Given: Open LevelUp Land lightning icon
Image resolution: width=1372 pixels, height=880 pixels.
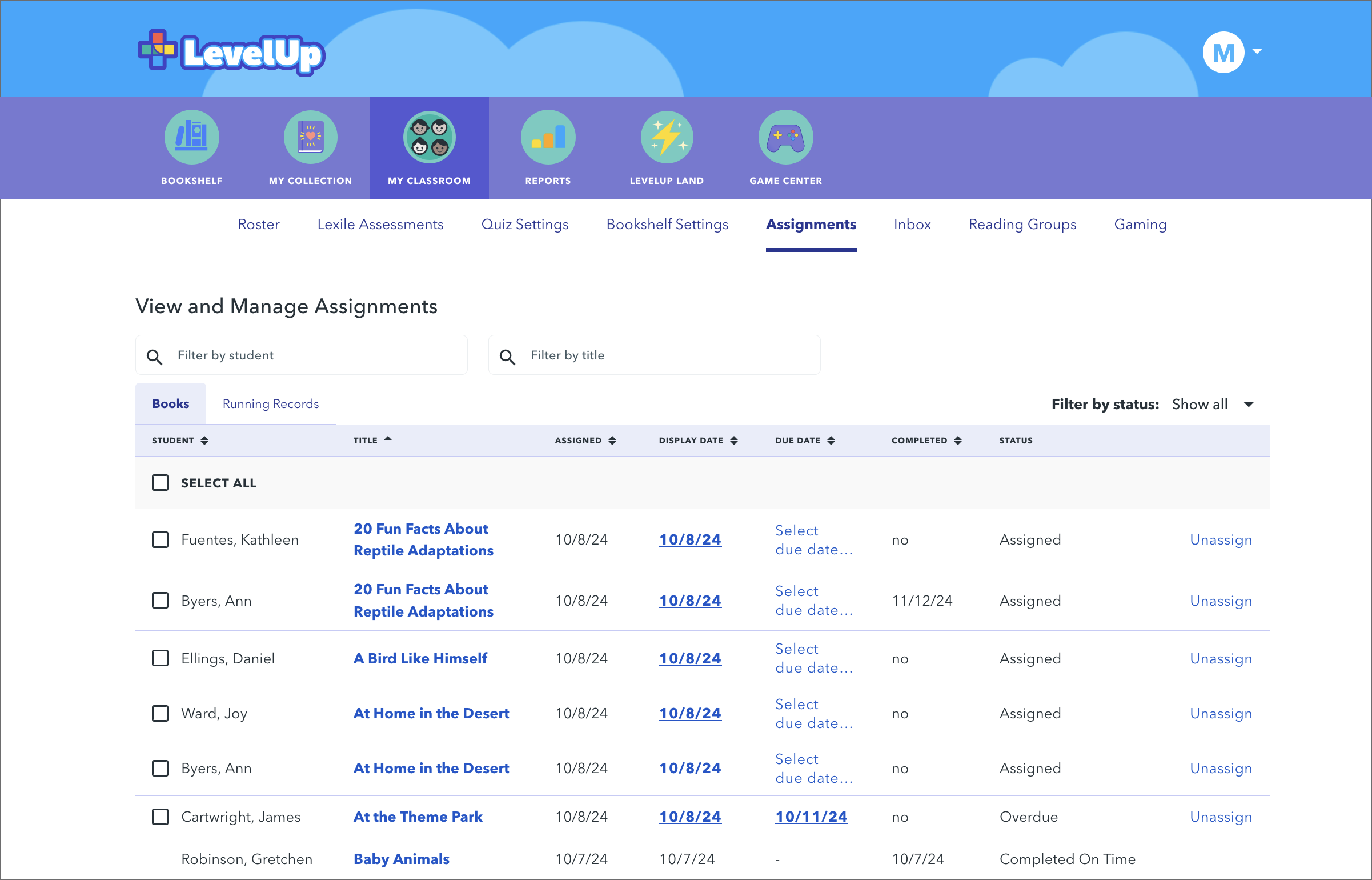Looking at the screenshot, I should pyautogui.click(x=667, y=138).
